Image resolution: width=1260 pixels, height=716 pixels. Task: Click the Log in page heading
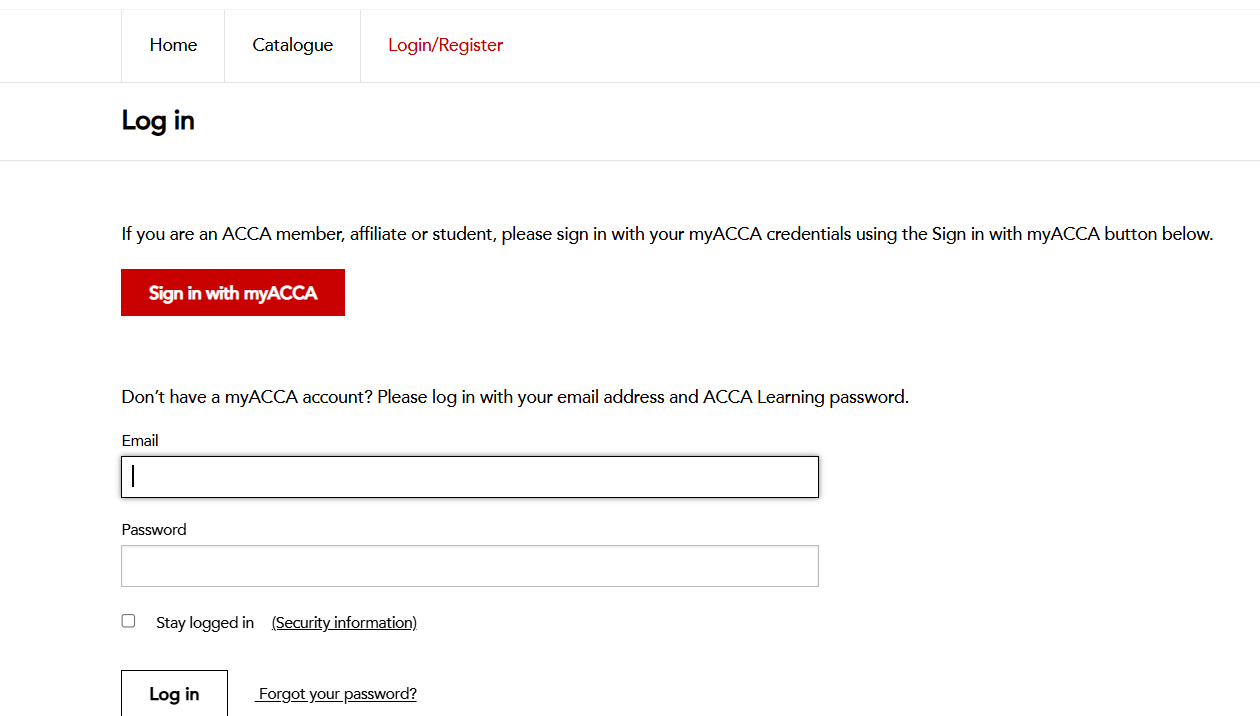pos(158,121)
